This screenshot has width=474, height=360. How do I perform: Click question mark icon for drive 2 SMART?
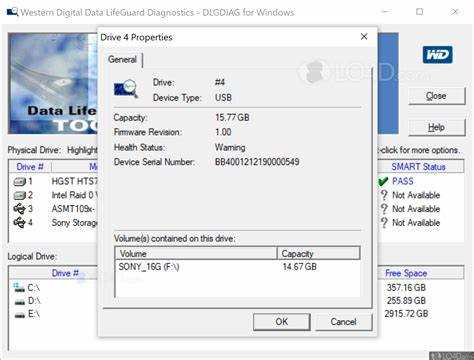384,195
